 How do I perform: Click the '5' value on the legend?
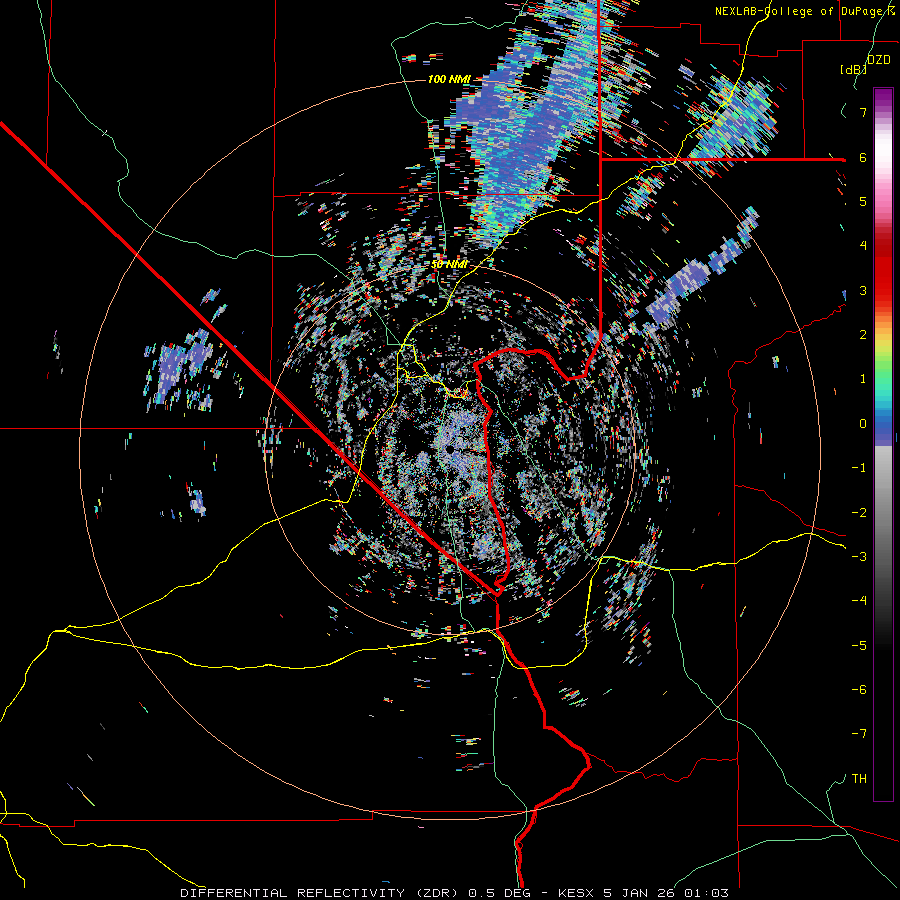coord(863,201)
